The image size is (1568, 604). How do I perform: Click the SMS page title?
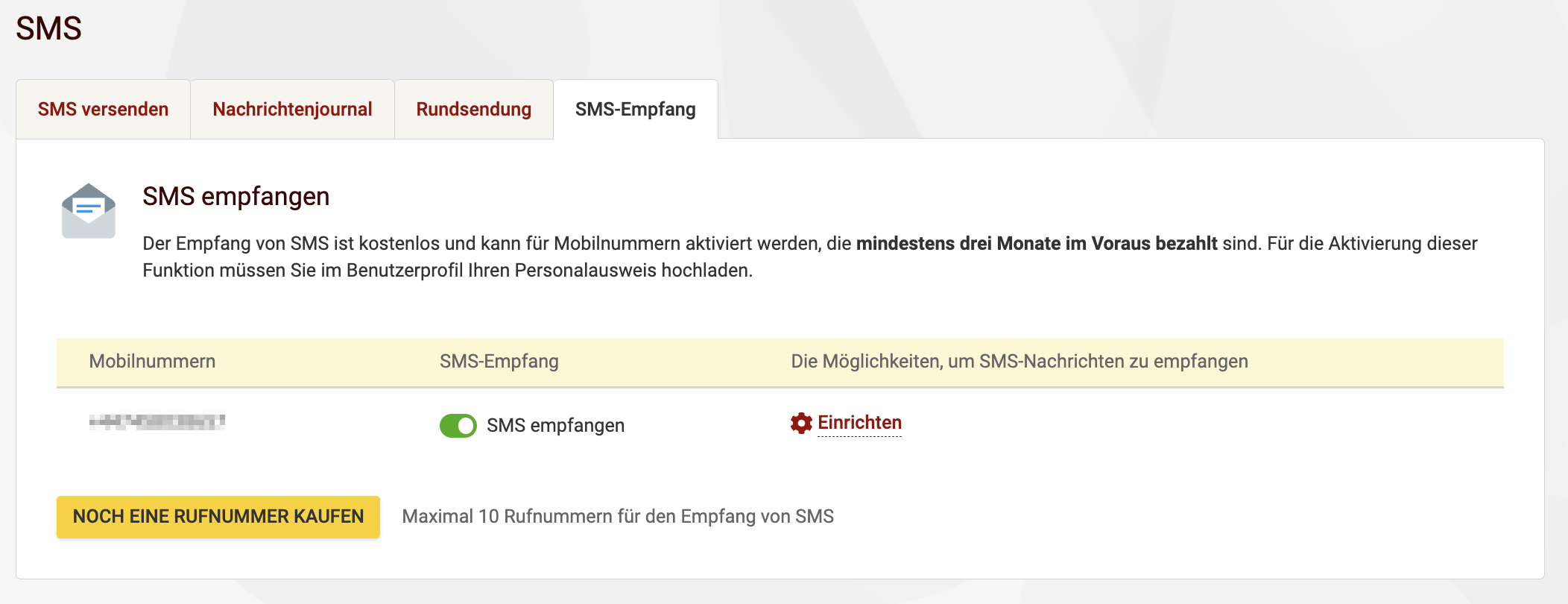48,28
